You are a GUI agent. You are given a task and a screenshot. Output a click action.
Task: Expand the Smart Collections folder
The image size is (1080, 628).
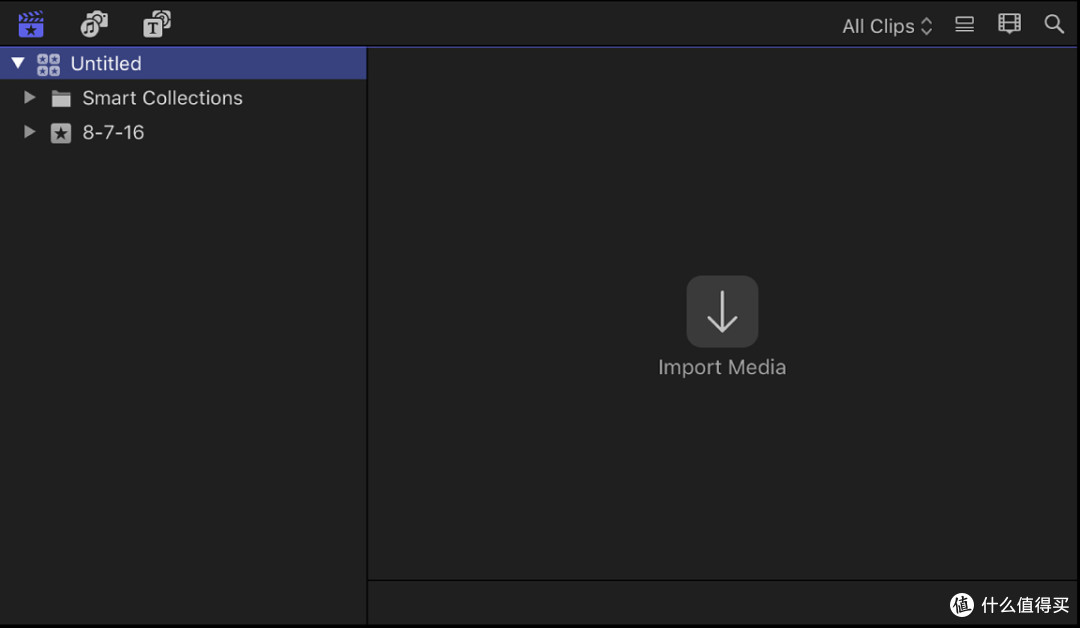pos(30,97)
